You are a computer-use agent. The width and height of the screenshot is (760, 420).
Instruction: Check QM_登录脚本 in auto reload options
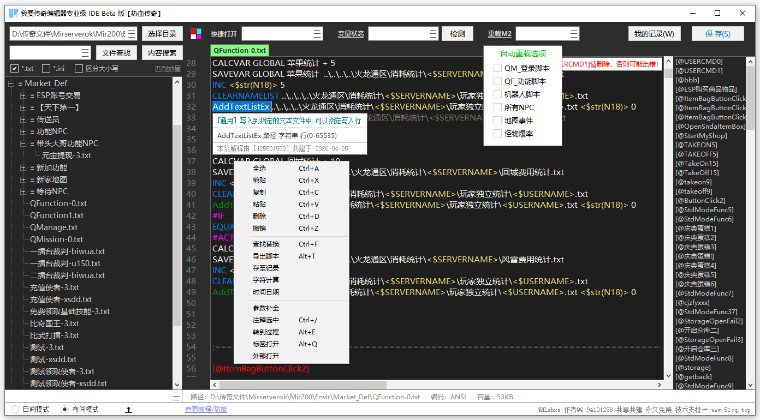pos(497,68)
